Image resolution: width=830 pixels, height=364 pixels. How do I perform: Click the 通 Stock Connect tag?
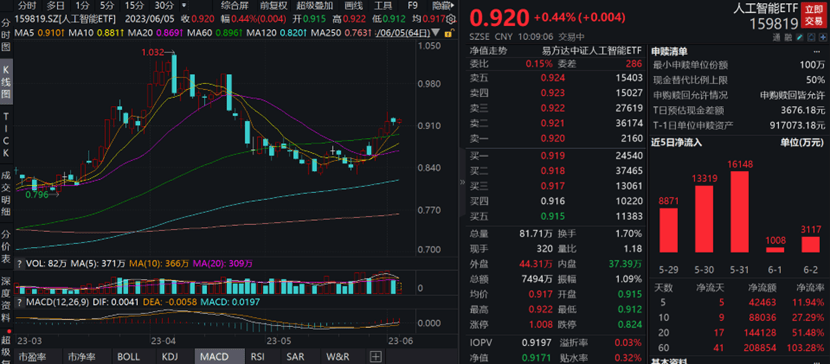[777, 38]
